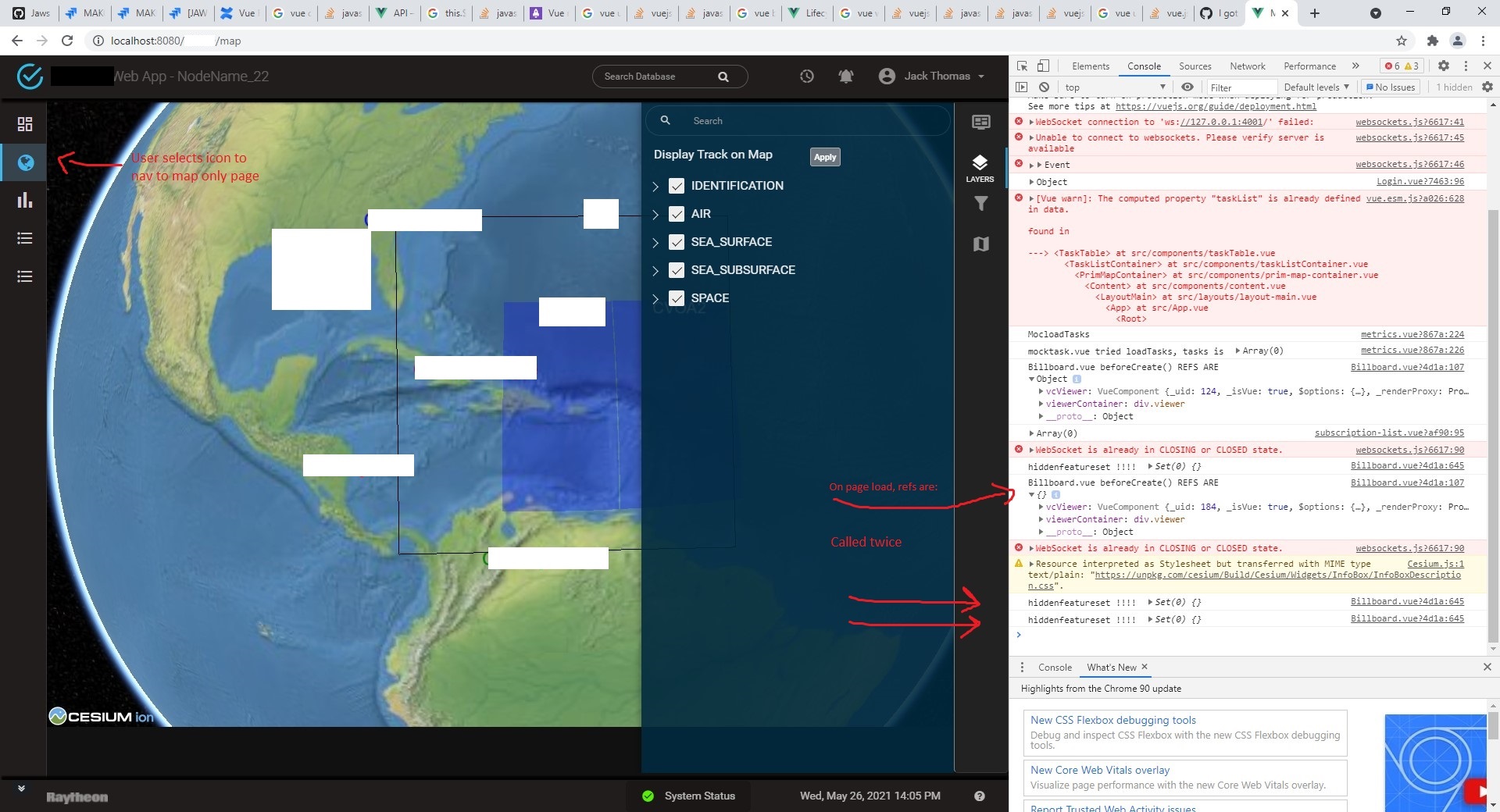
Task: Open the folded map icon in right panel
Action: click(980, 244)
